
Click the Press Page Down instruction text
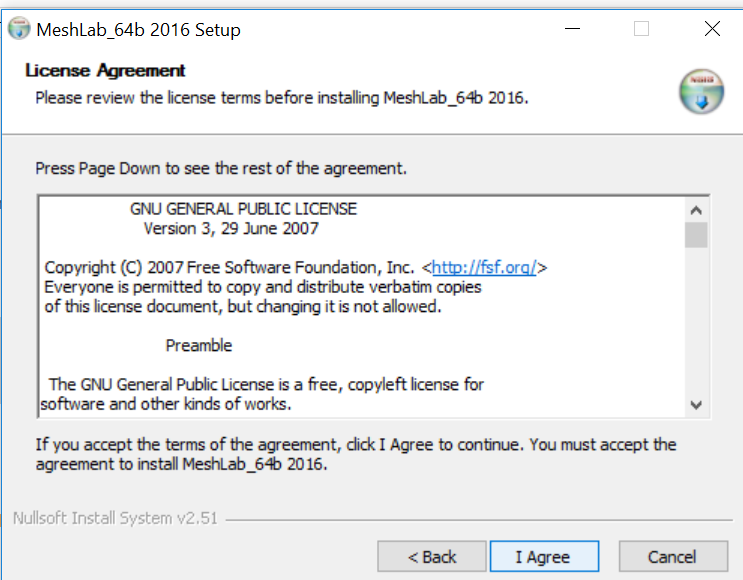coord(221,168)
